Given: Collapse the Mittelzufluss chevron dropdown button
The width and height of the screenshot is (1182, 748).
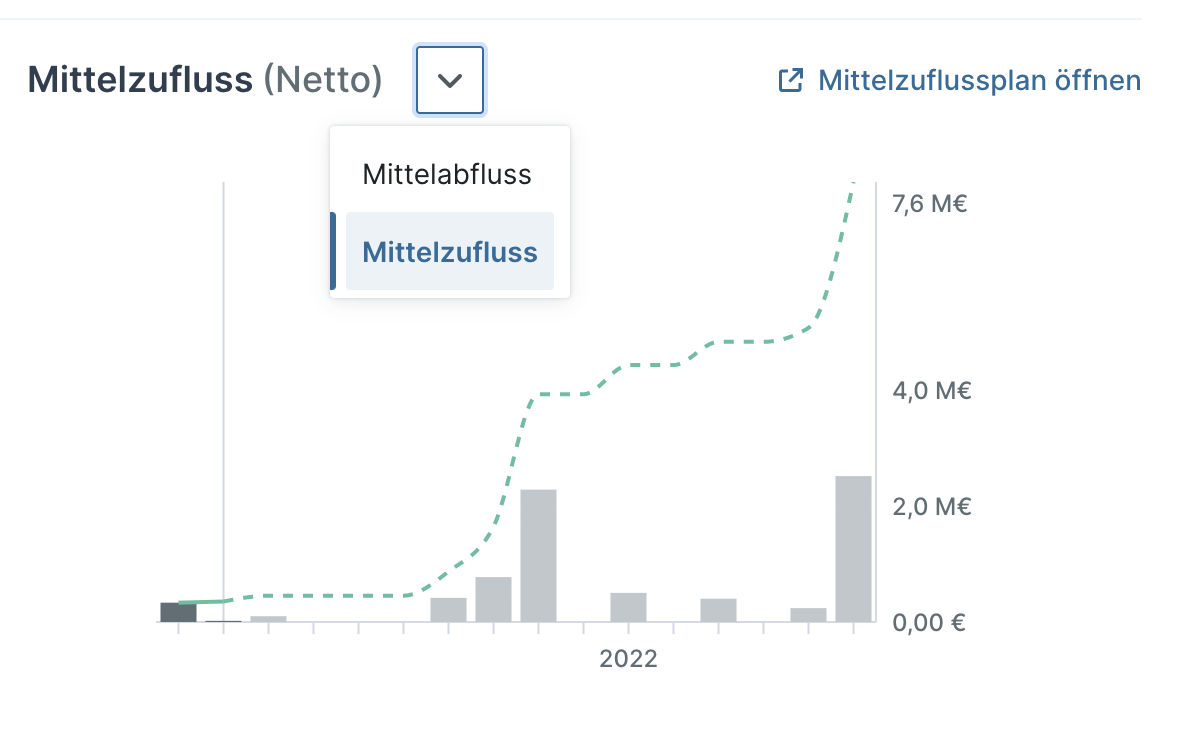Looking at the screenshot, I should click(450, 80).
